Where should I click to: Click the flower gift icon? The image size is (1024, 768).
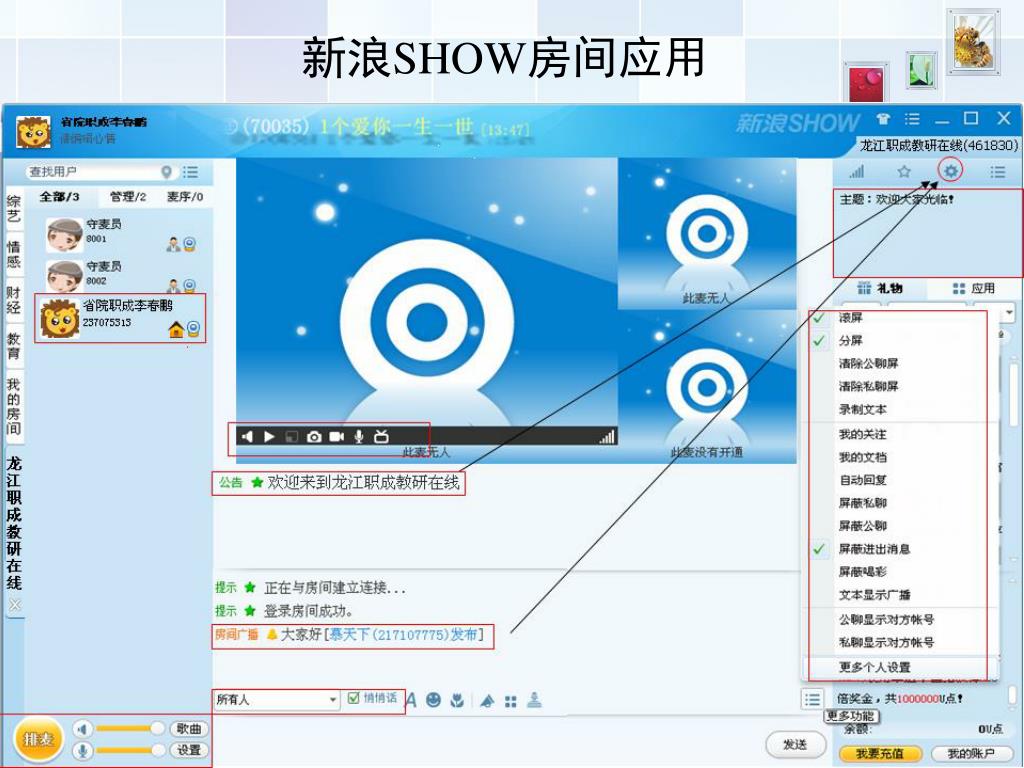(x=457, y=700)
